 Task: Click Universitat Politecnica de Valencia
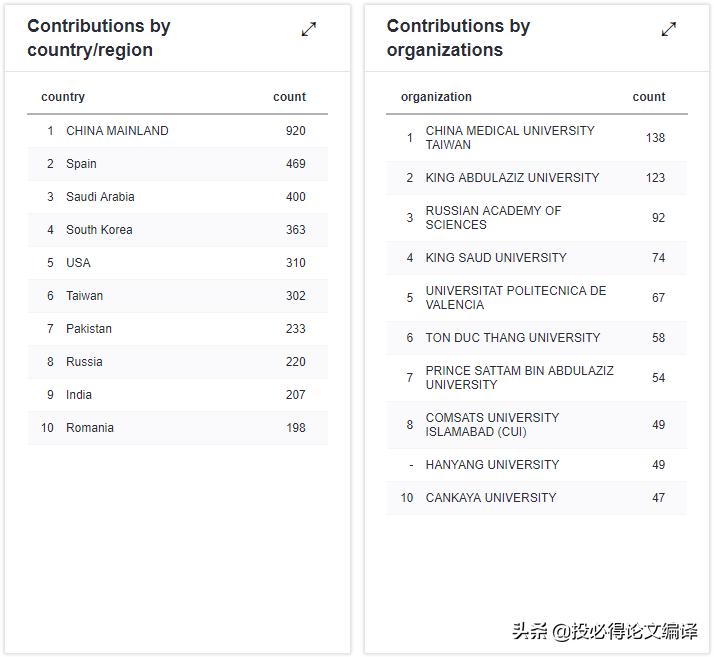(x=515, y=298)
